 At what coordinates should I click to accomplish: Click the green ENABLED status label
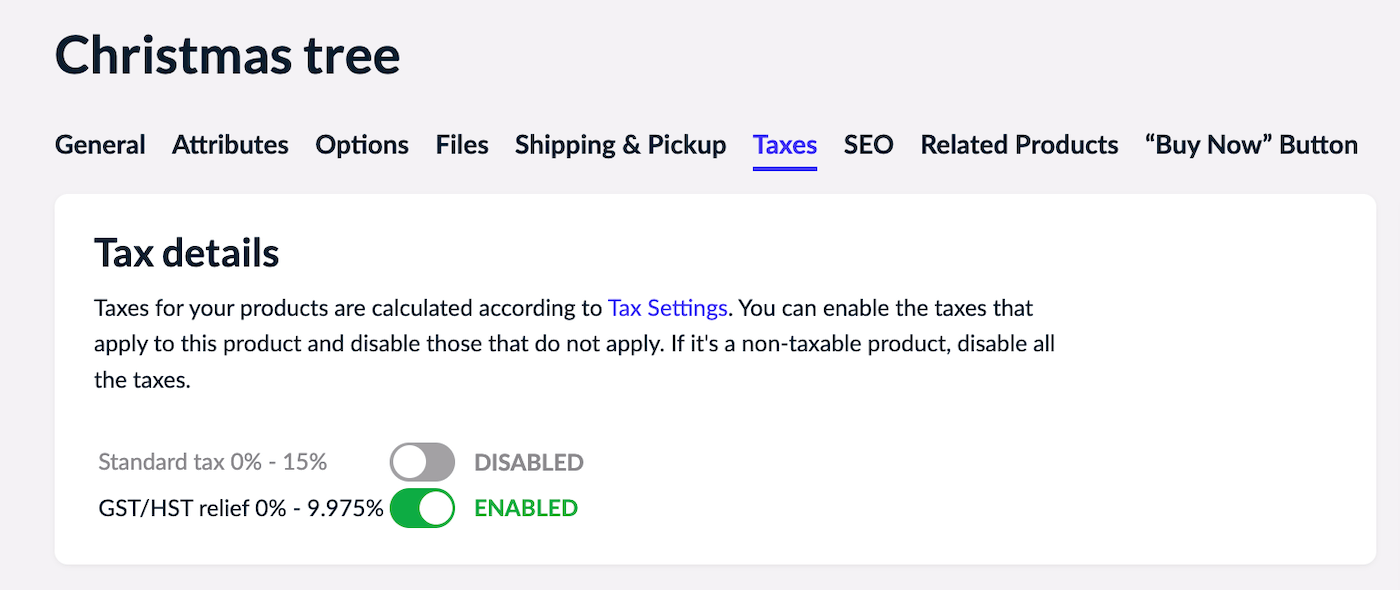pyautogui.click(x=525, y=508)
